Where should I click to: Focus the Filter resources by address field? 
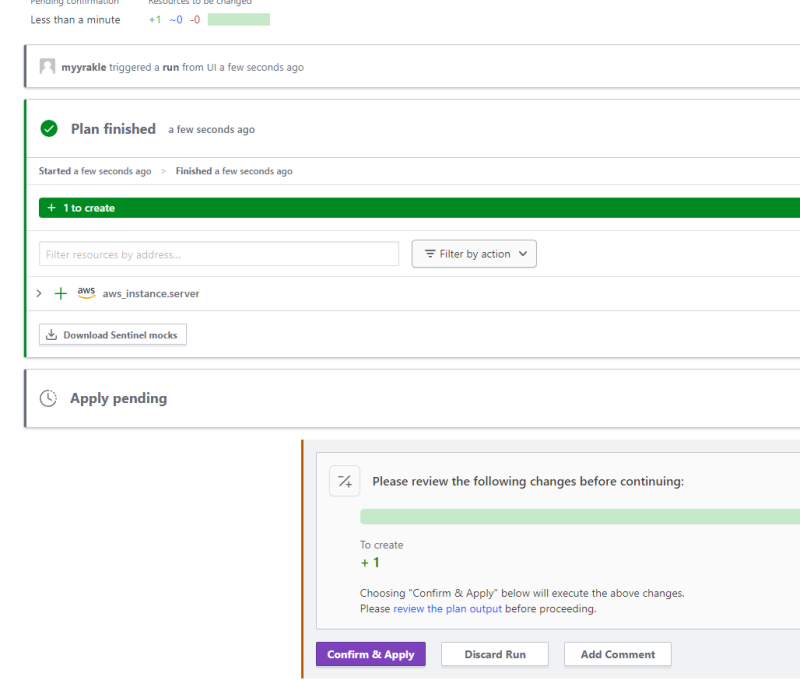(218, 254)
